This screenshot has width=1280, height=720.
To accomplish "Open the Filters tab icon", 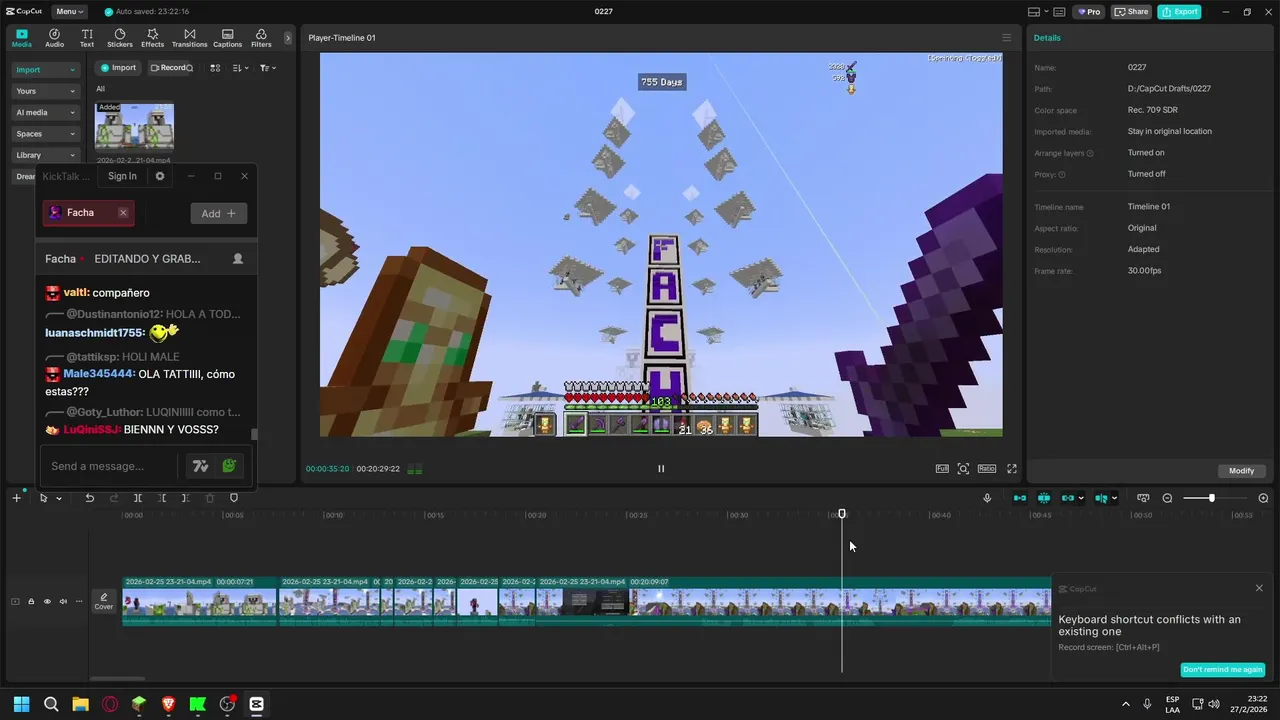I will (x=261, y=38).
